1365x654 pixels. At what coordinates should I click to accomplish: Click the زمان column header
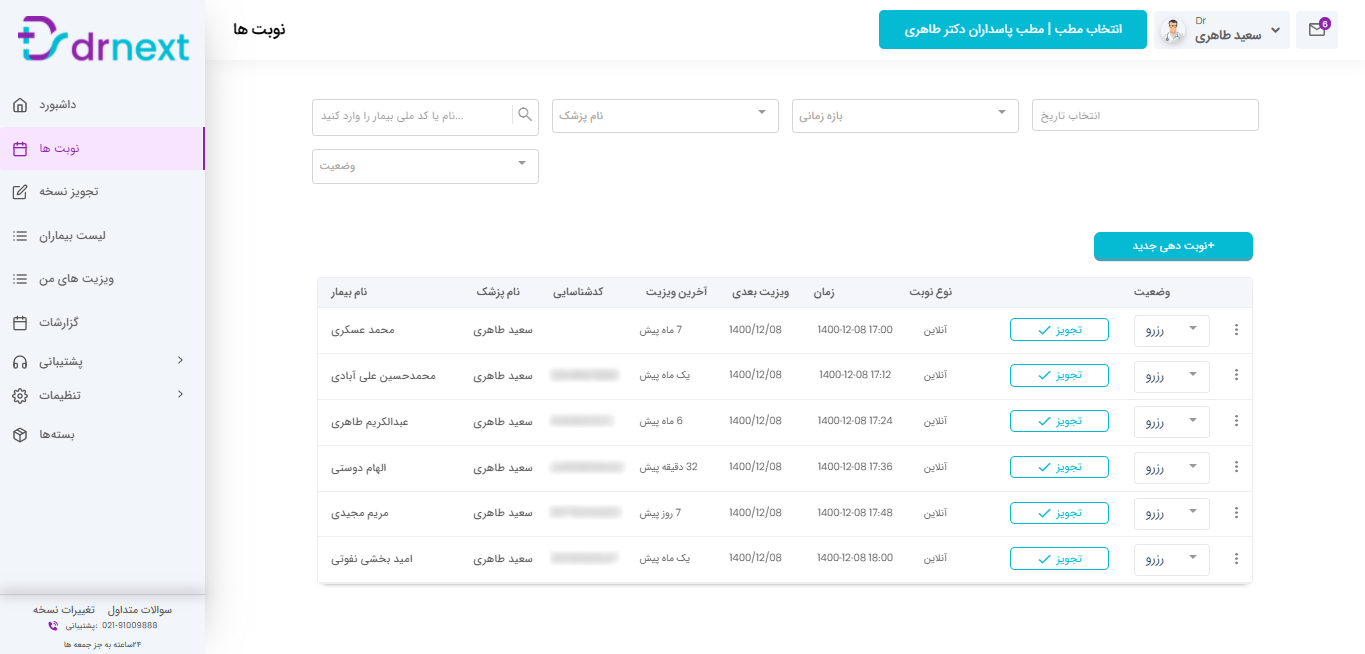coord(823,292)
